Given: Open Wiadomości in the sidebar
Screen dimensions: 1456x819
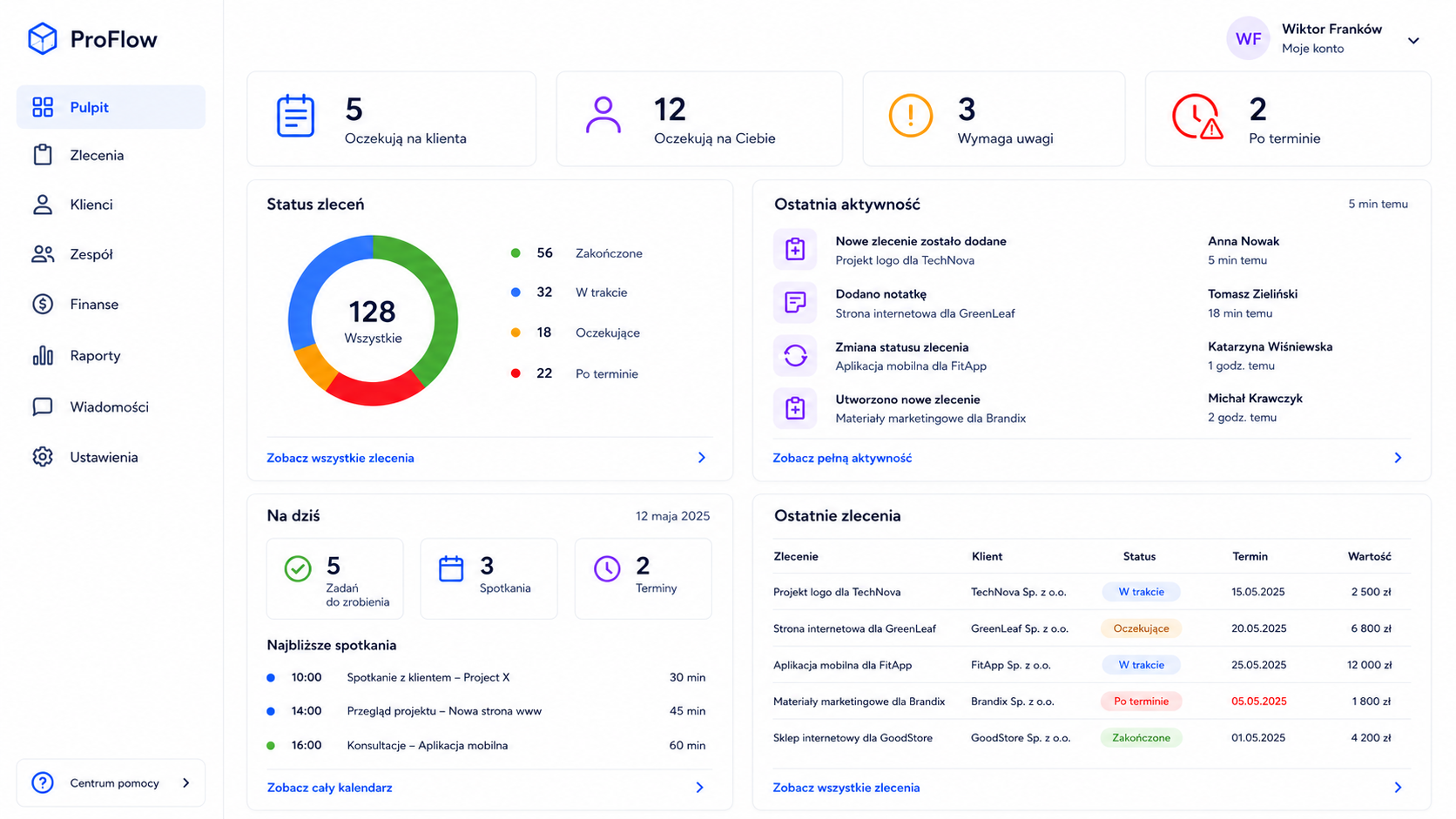Looking at the screenshot, I should 111,406.
